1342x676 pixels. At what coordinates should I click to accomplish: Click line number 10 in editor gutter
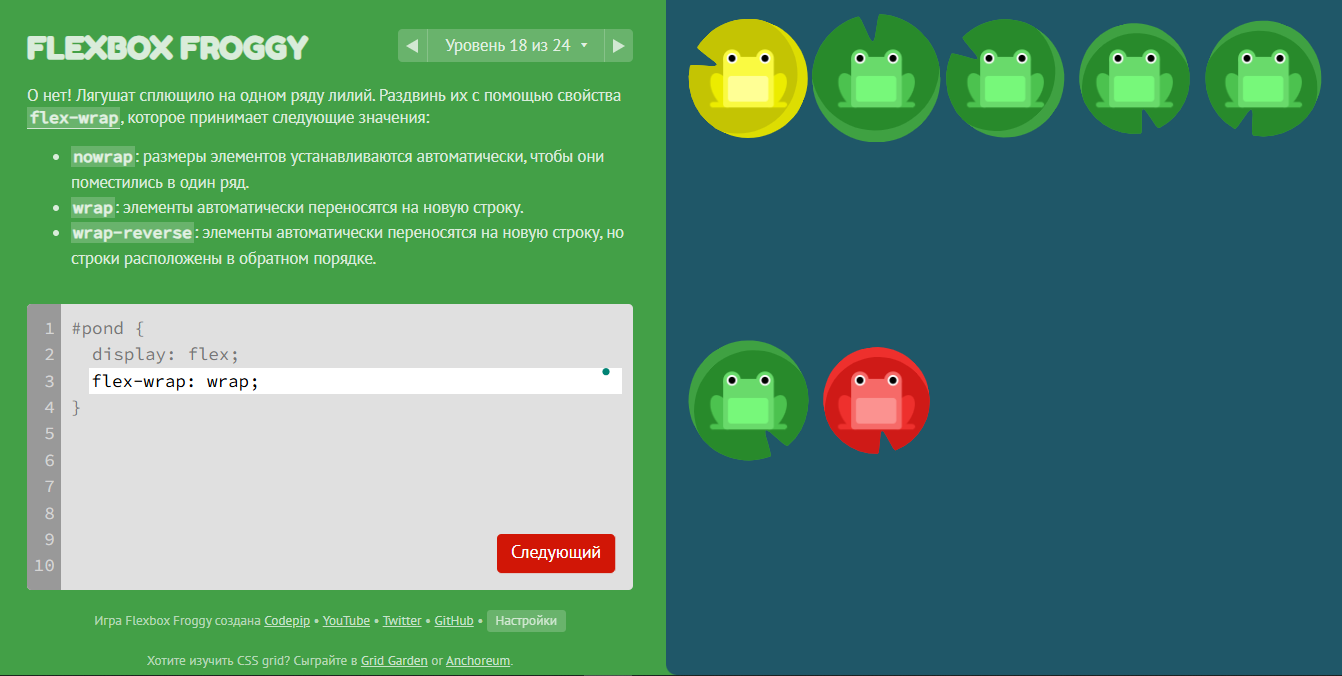click(44, 566)
